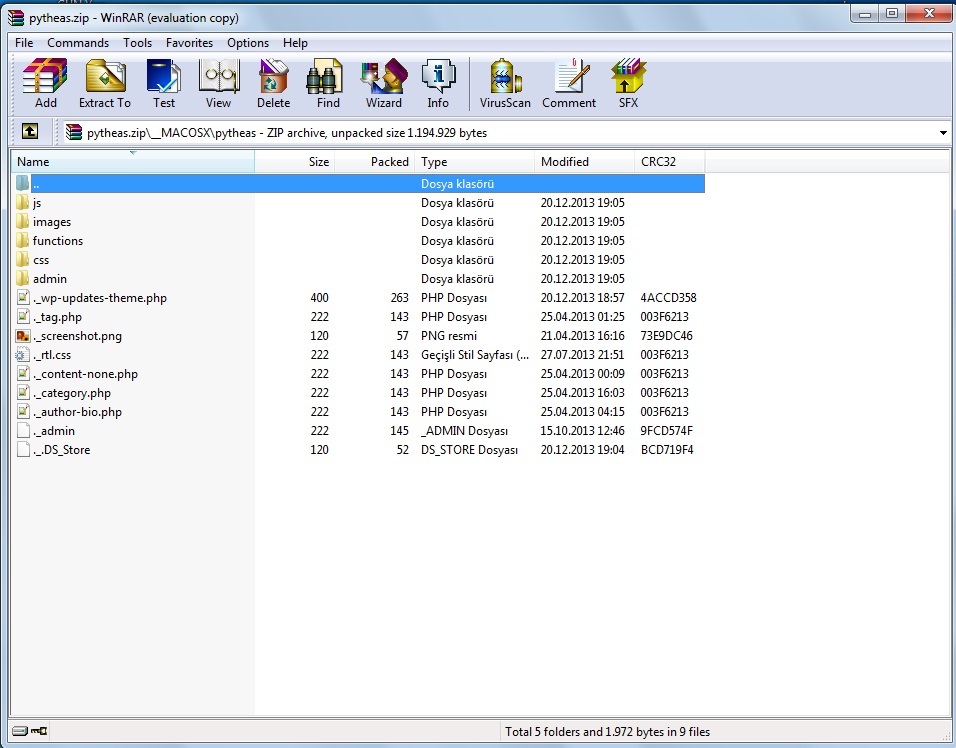Screen dimensions: 956x748
Task: Click CRC32 value 9FCD574F
Action: tap(666, 430)
